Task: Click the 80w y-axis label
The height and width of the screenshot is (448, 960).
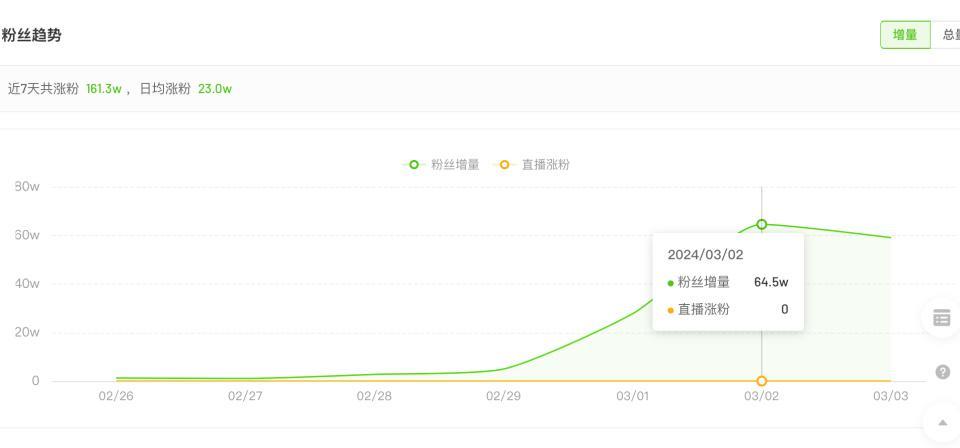Action: point(27,187)
